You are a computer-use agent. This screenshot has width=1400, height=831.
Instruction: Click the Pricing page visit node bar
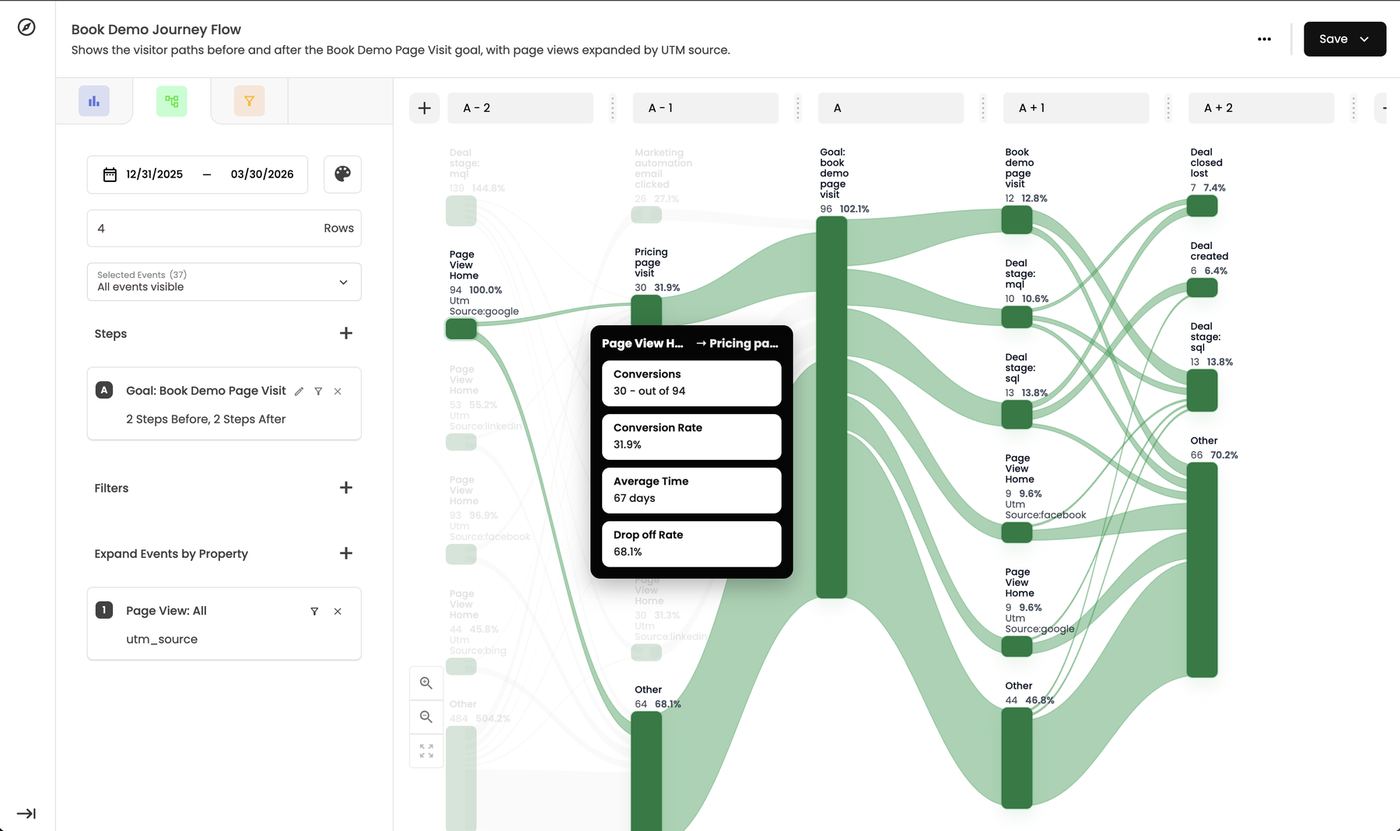[x=646, y=310]
